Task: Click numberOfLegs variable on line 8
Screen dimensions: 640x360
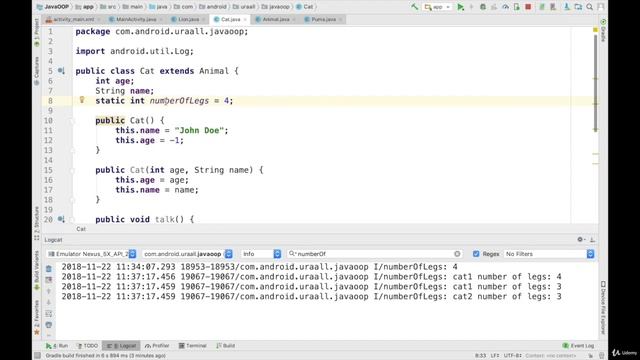Action: point(179,101)
